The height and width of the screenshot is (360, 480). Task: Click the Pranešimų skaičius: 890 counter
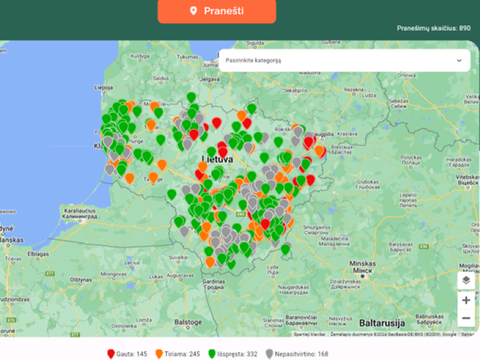click(x=434, y=28)
